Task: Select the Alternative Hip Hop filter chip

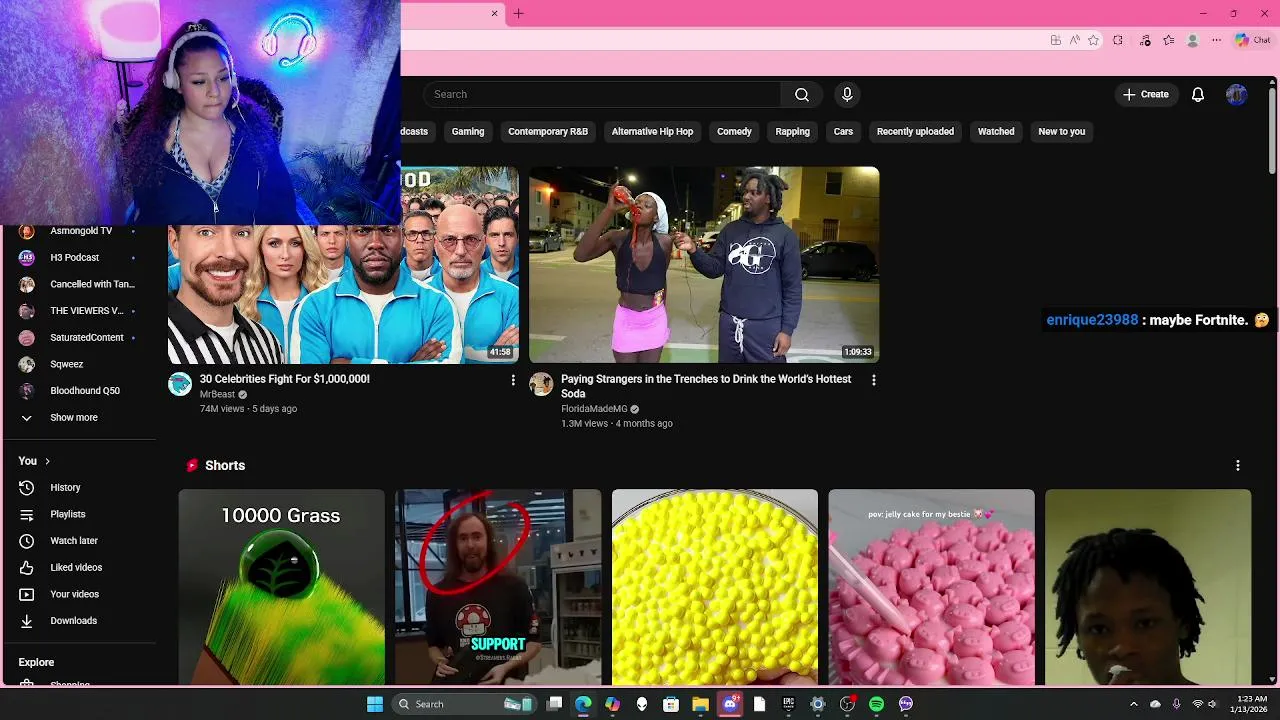Action: click(x=652, y=131)
